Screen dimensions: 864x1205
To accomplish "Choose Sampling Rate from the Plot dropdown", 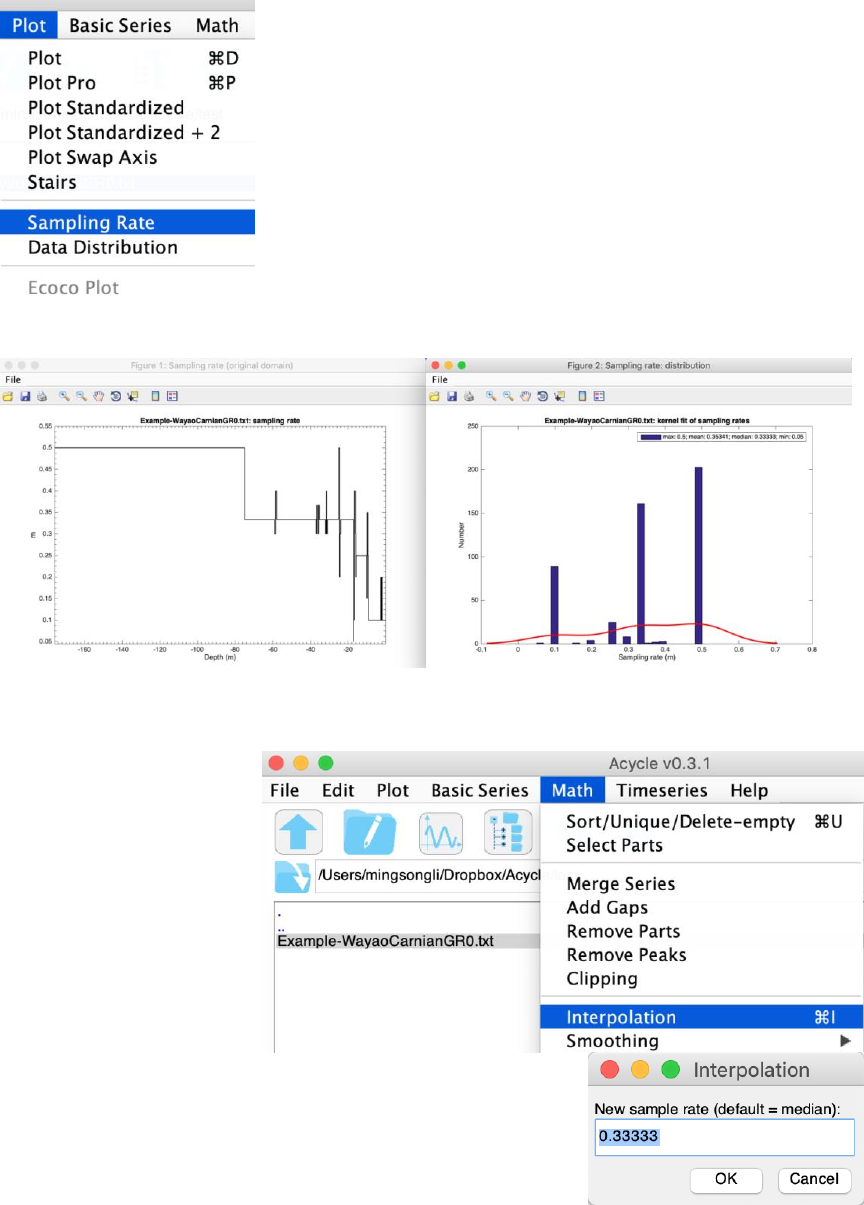I will (x=127, y=222).
